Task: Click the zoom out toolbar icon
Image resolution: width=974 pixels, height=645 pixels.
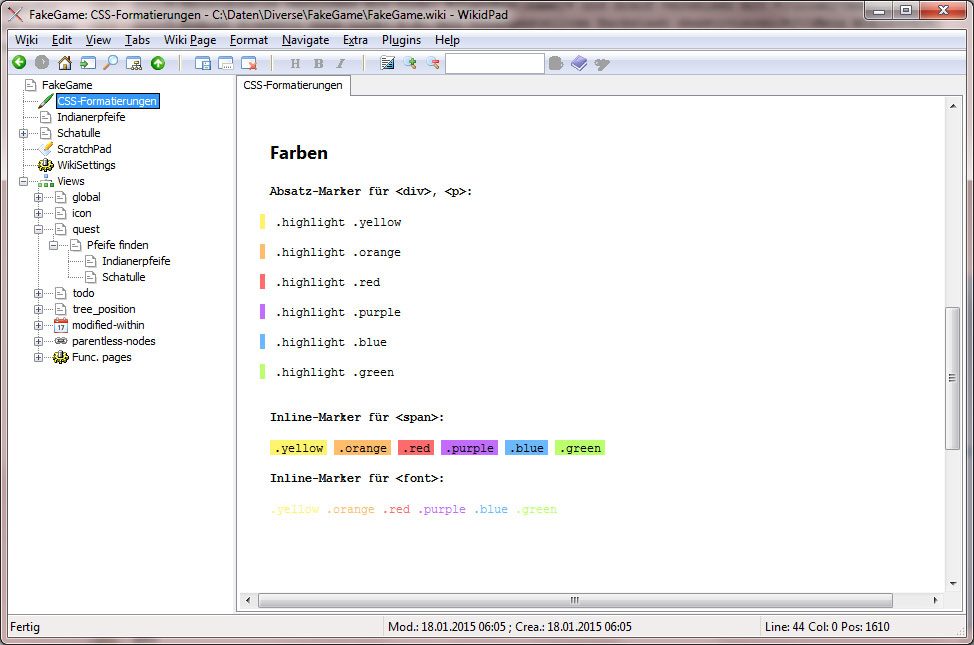Action: point(432,63)
